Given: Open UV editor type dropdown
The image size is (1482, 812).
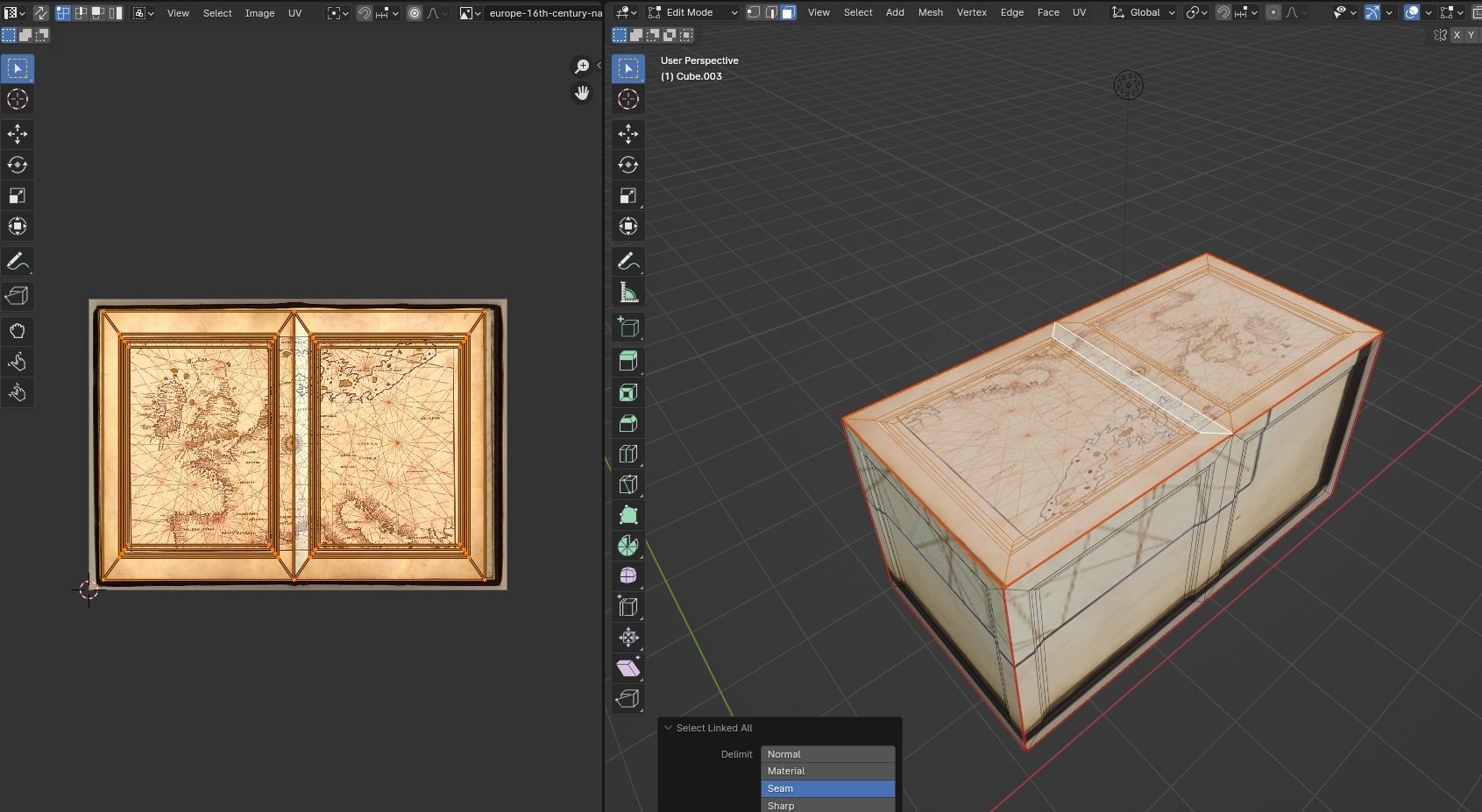Looking at the screenshot, I should tap(14, 13).
